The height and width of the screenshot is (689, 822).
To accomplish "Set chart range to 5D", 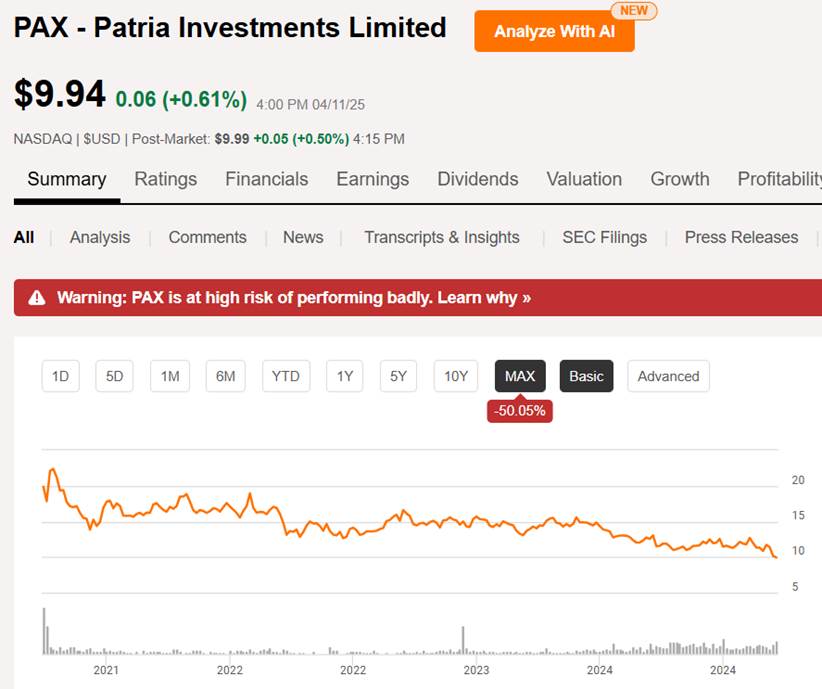I will [x=114, y=376].
